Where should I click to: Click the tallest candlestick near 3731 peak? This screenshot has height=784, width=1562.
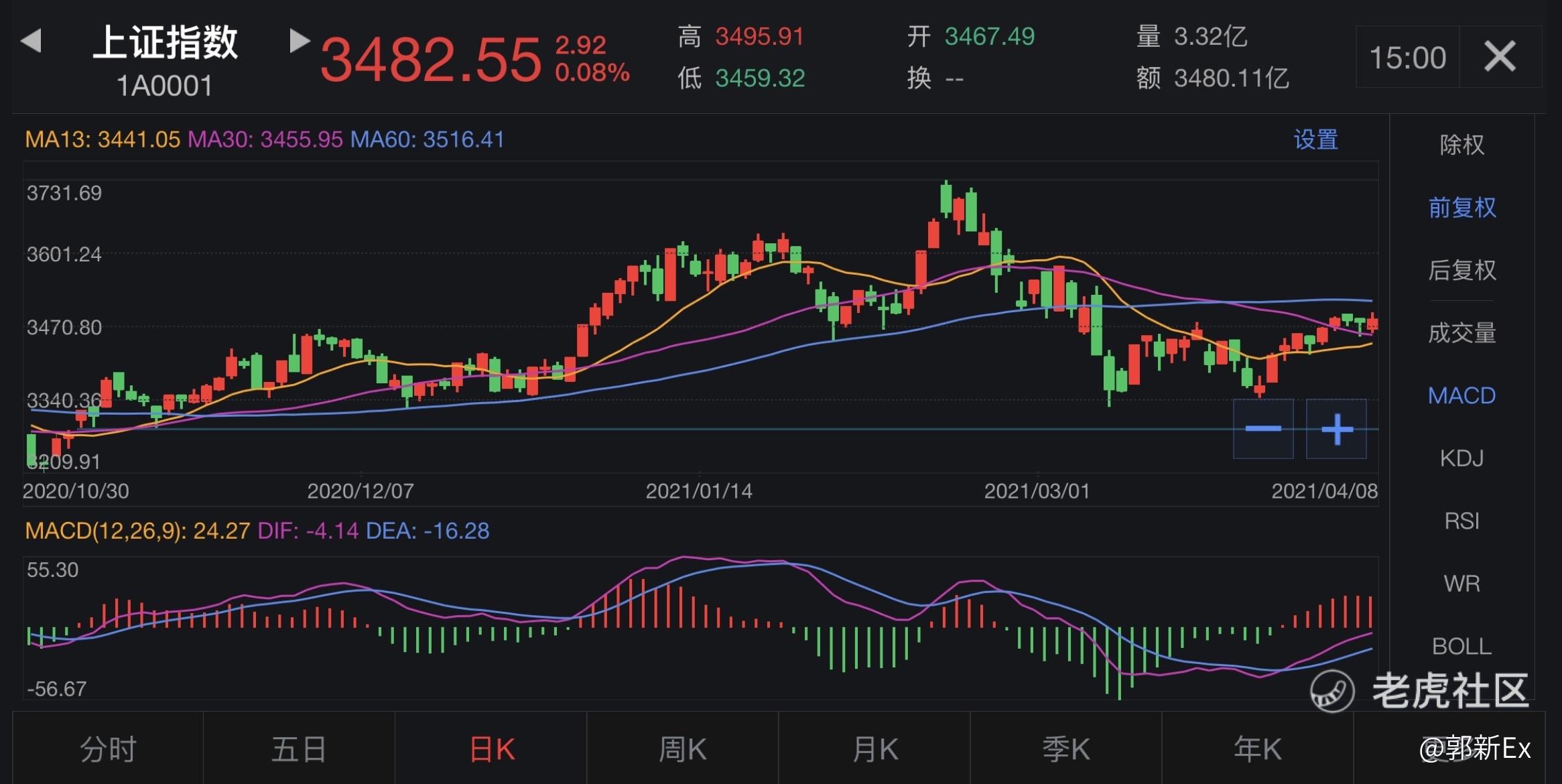(x=946, y=199)
